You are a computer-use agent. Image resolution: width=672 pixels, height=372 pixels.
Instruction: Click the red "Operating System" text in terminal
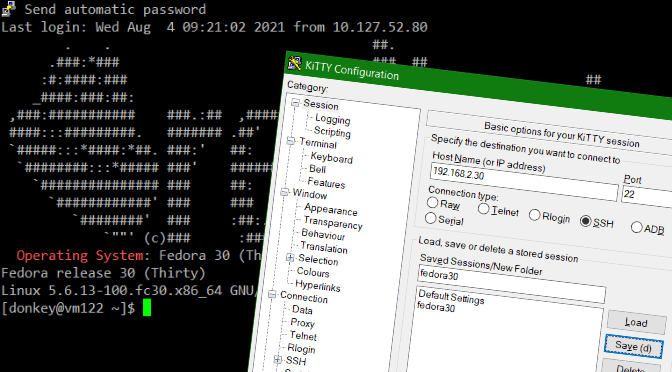pyautogui.click(x=80, y=255)
